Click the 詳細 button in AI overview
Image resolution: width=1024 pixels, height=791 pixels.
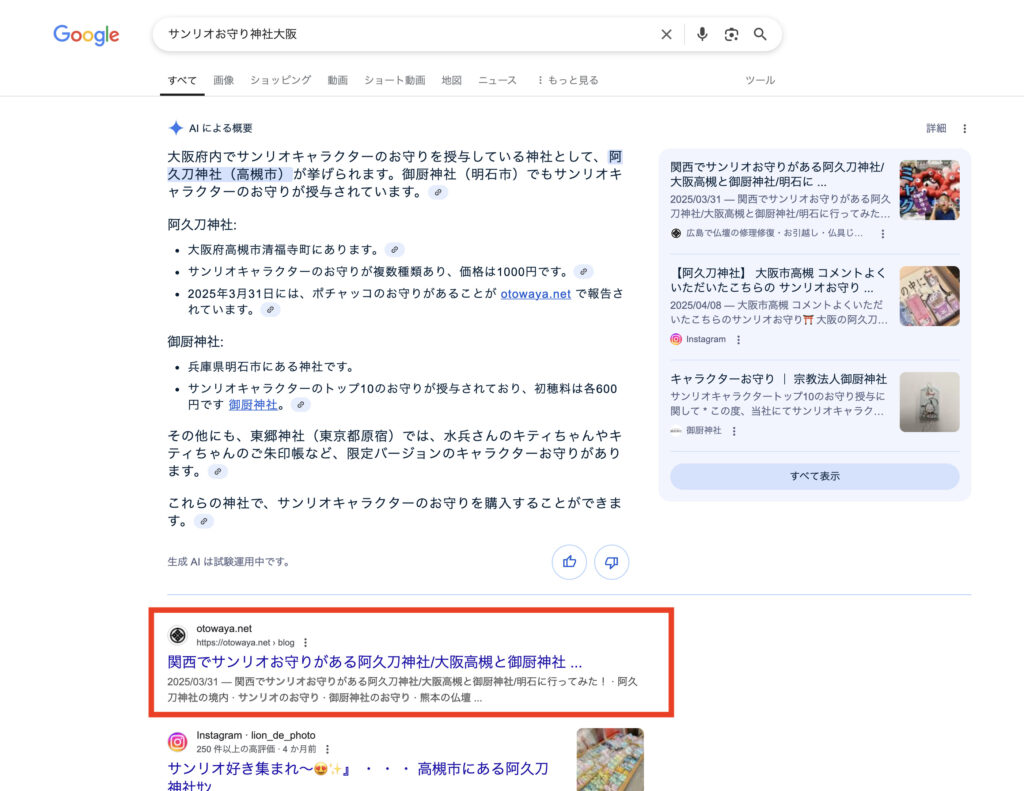(x=936, y=129)
